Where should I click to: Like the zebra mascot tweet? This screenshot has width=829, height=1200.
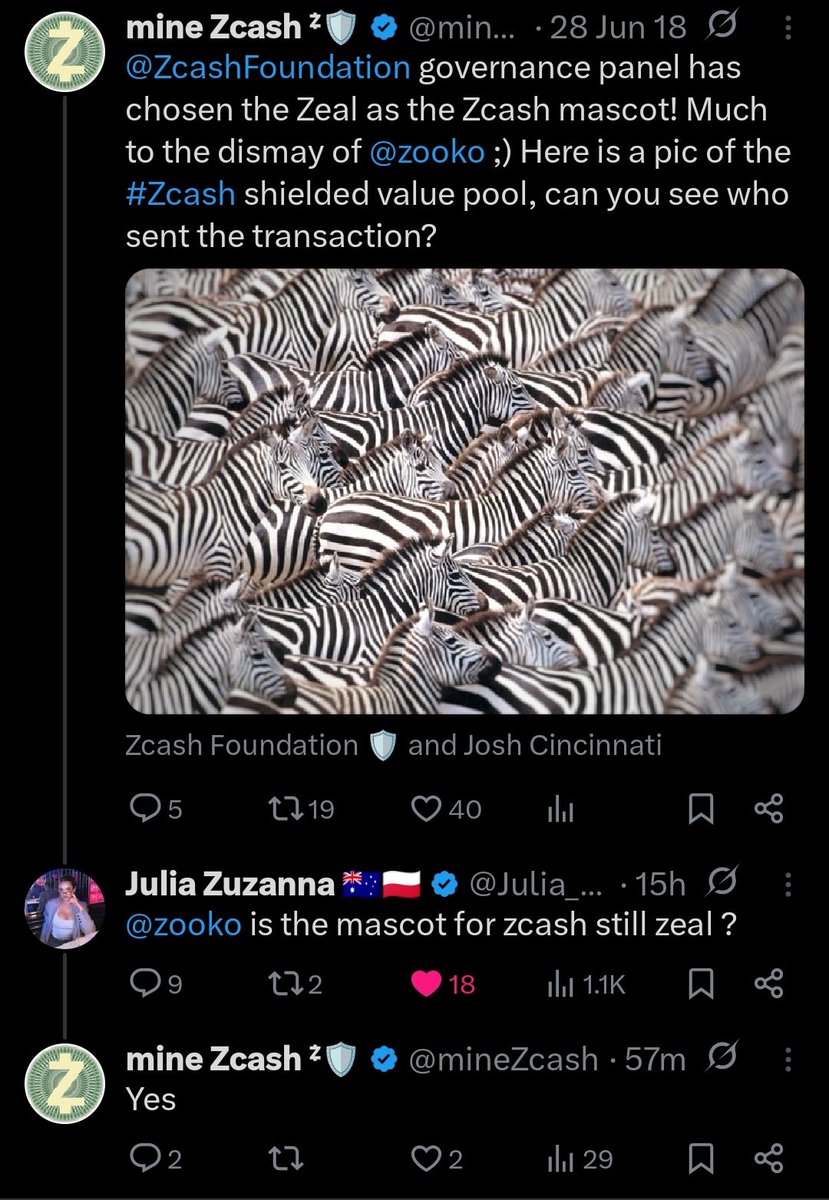428,808
